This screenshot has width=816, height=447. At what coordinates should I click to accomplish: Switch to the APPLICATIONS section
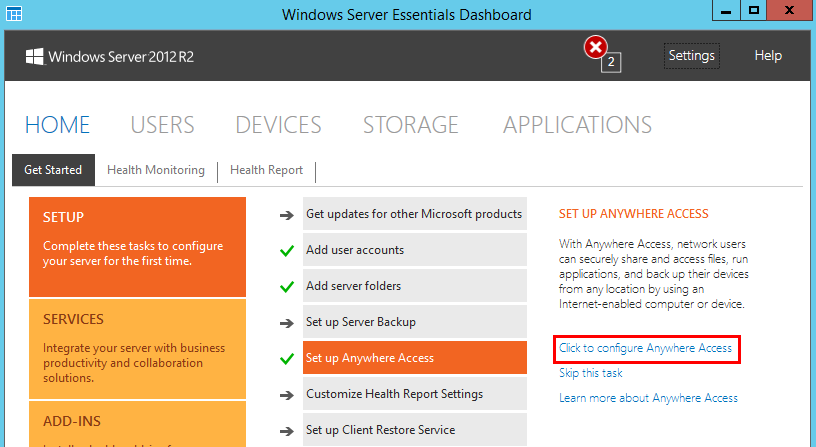pyautogui.click(x=577, y=125)
